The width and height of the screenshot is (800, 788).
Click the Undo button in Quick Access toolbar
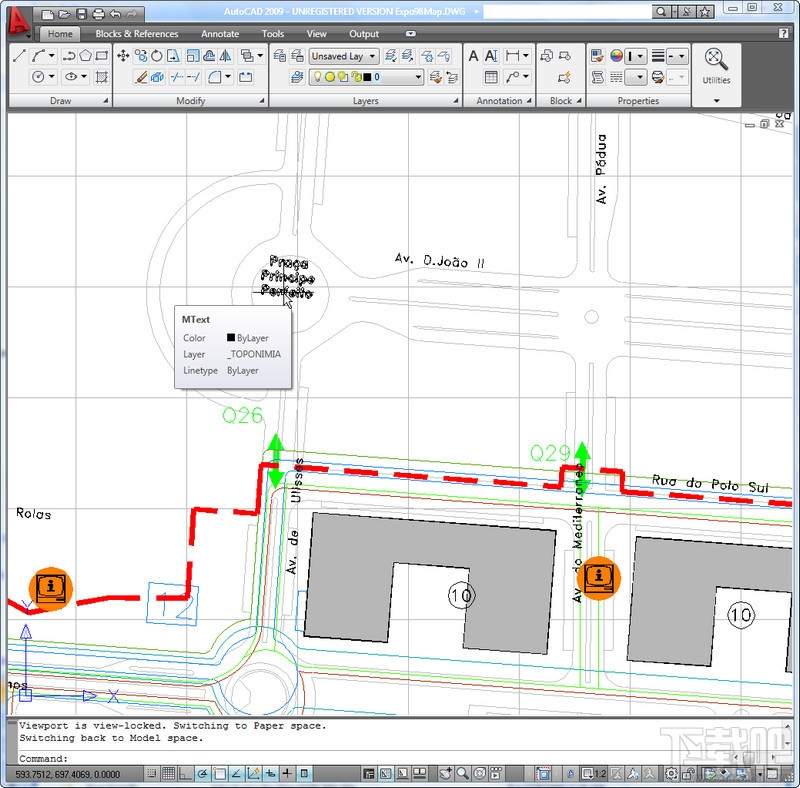click(114, 15)
